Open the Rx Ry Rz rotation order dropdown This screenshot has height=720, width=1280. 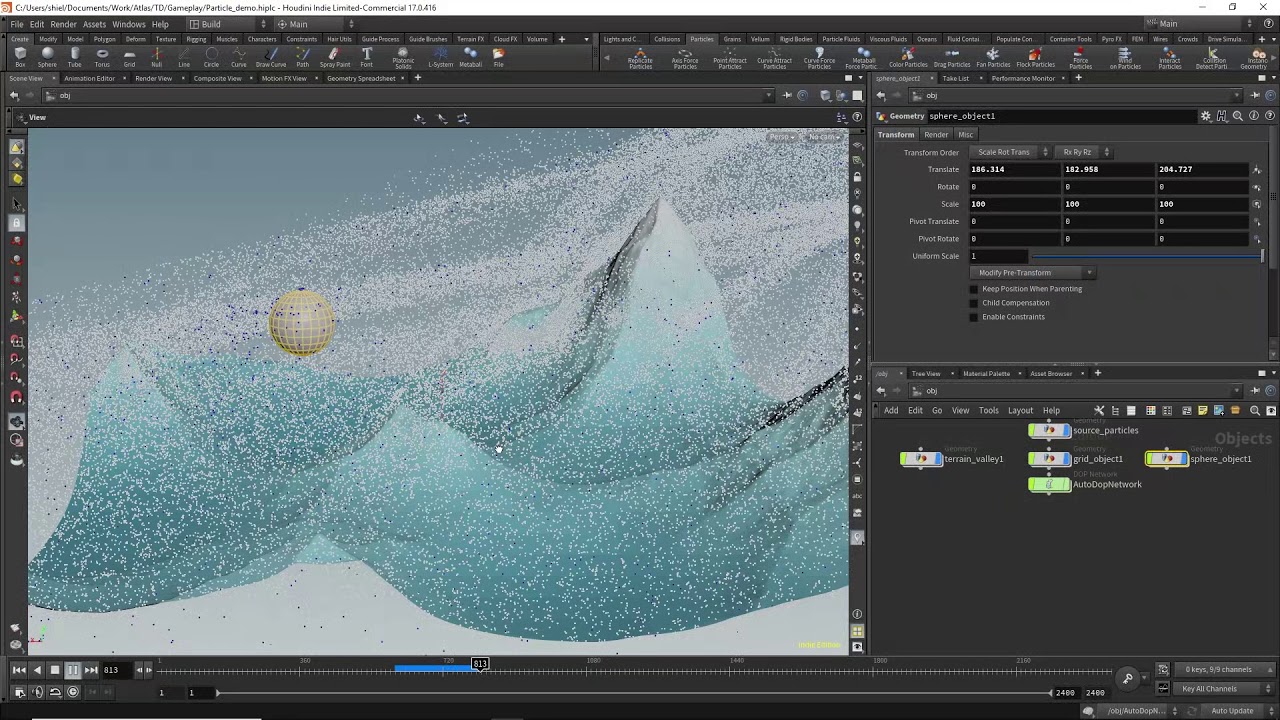click(1085, 152)
